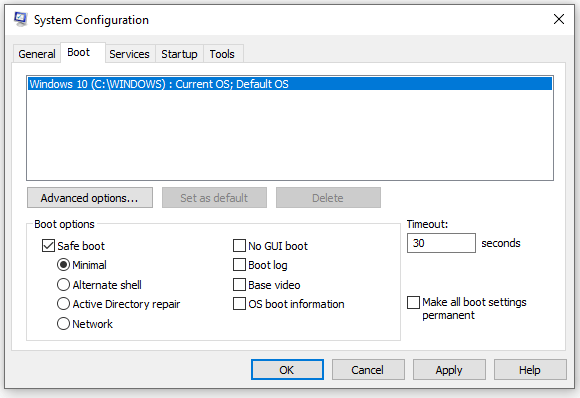The image size is (580, 398).
Task: Click the System Configuration title bar icon
Action: click(x=20, y=19)
